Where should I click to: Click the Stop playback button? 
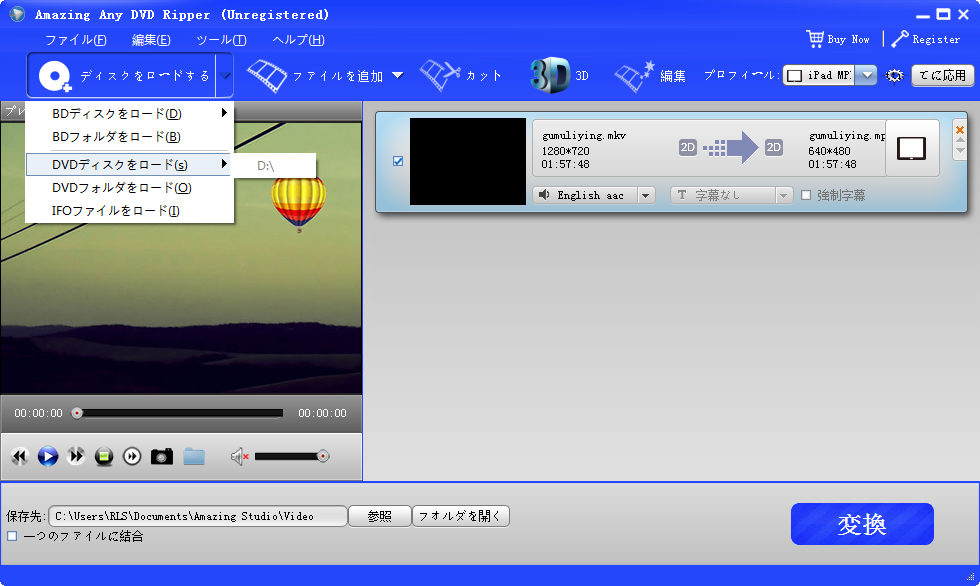pos(104,457)
